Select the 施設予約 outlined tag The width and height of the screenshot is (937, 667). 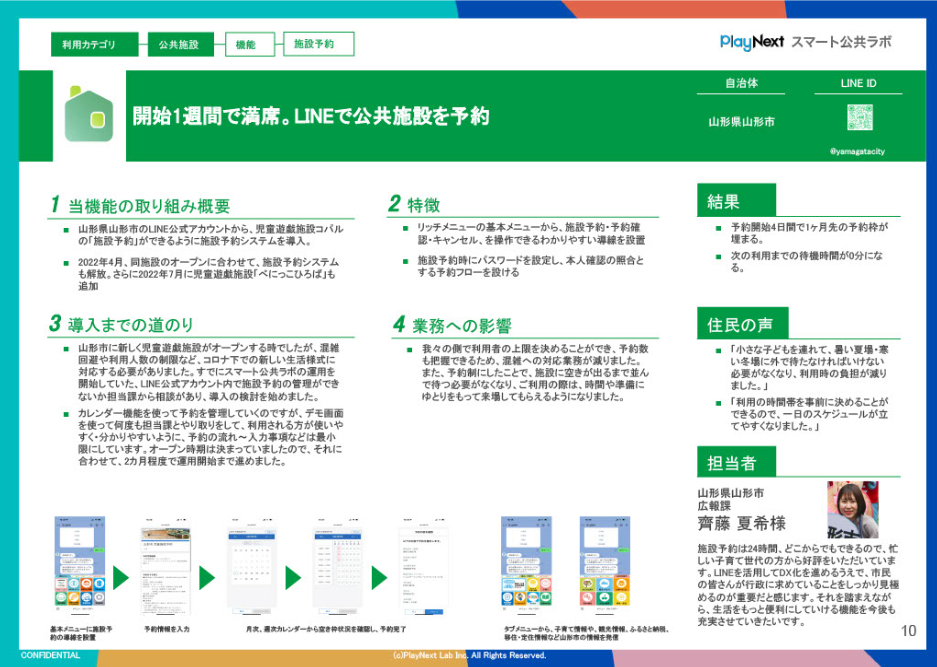(319, 44)
